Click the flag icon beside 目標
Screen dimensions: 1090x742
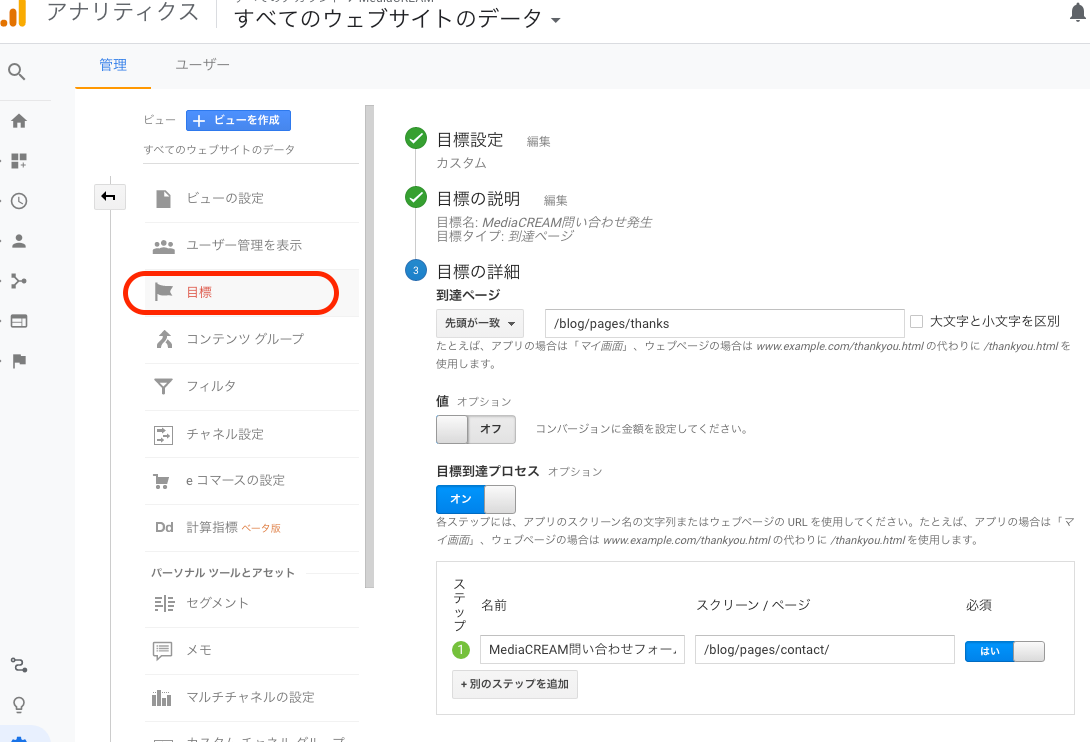[163, 292]
